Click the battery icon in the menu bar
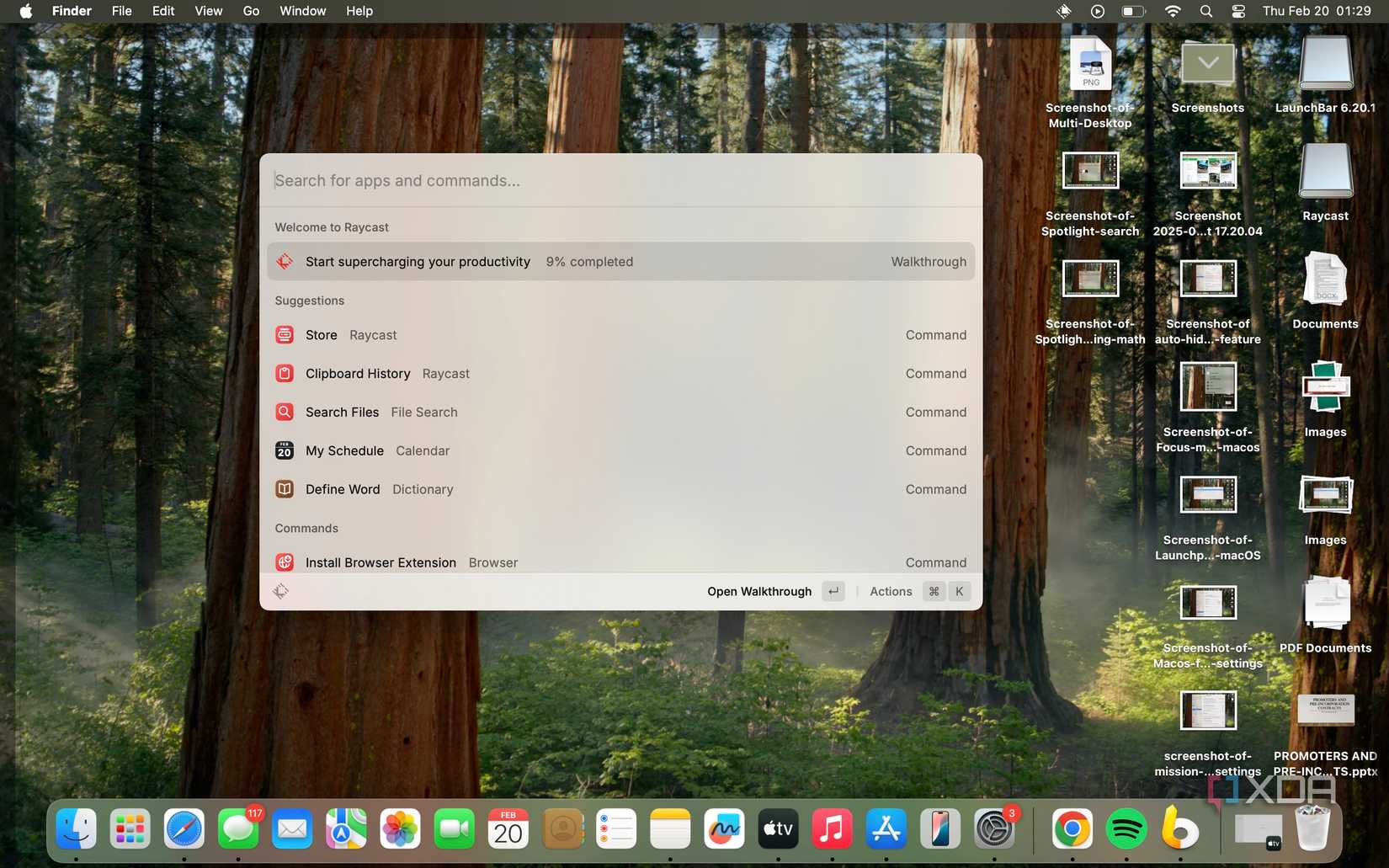 tap(1132, 11)
